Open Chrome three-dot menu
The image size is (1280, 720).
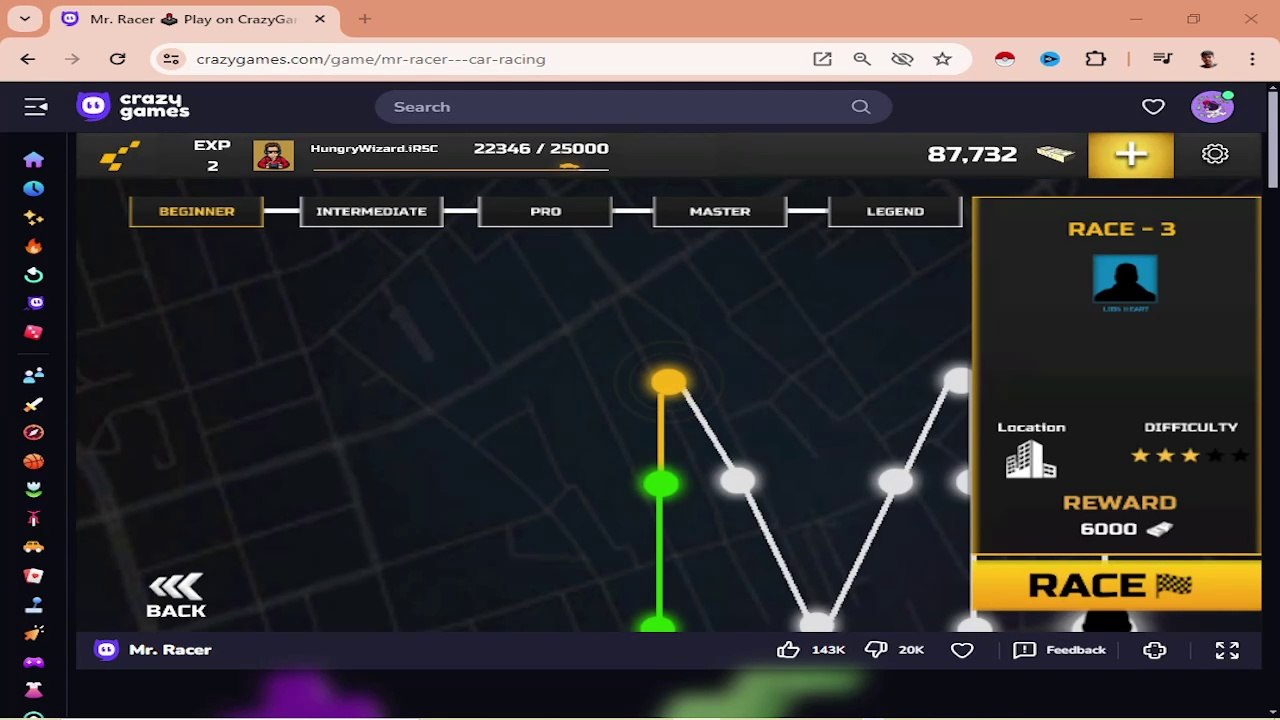tap(1252, 59)
